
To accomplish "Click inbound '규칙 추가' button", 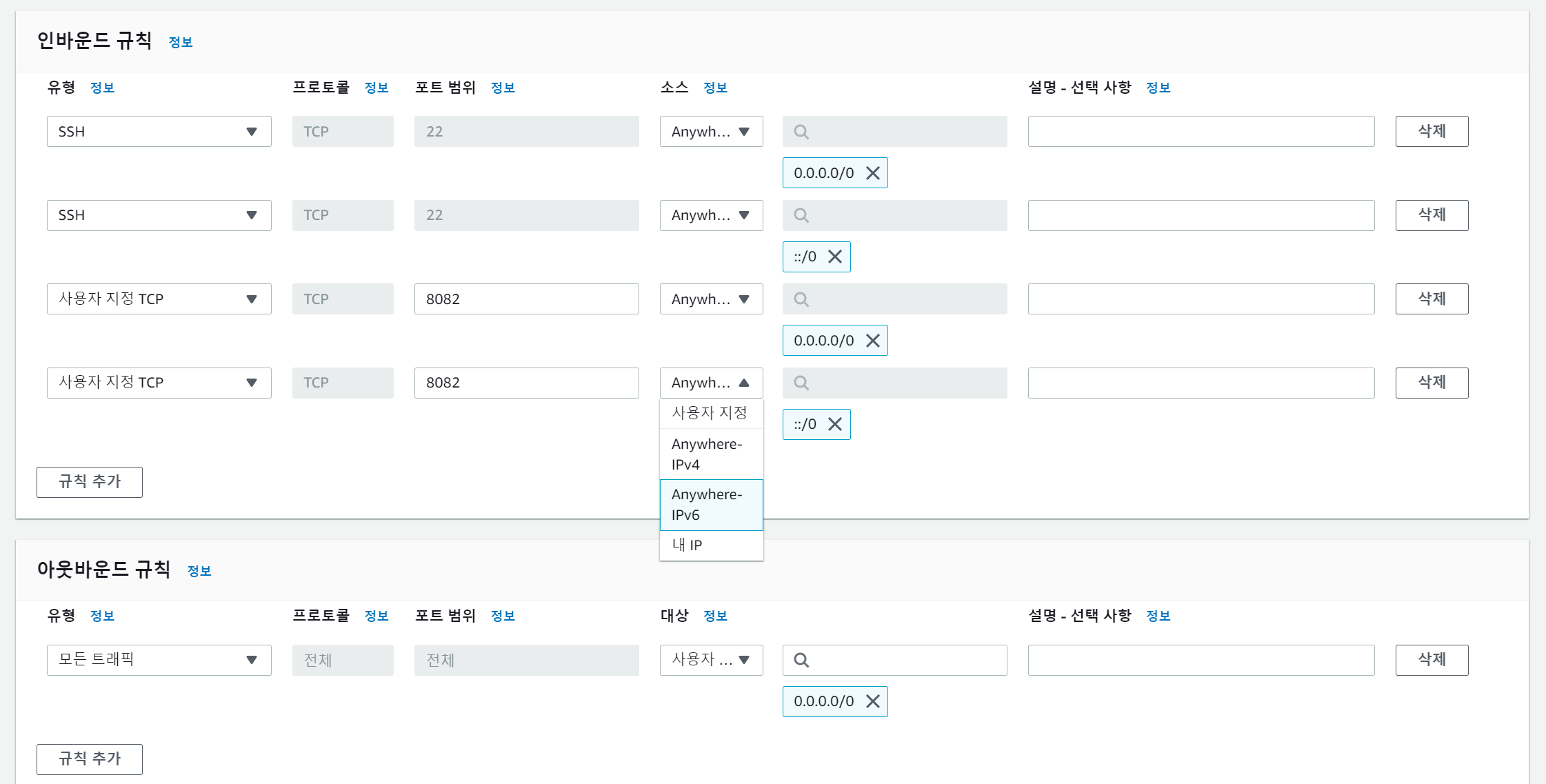I will click(x=90, y=482).
